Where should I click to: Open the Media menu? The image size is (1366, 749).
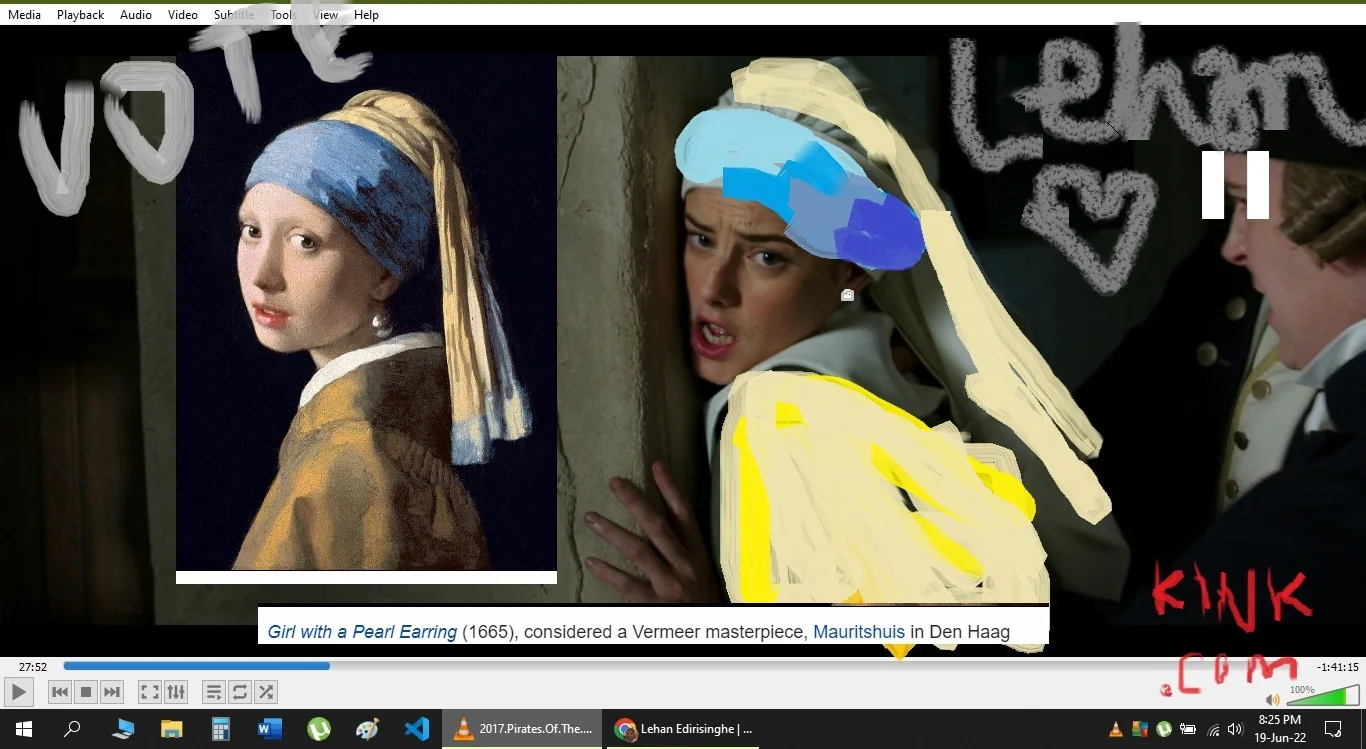tap(24, 15)
